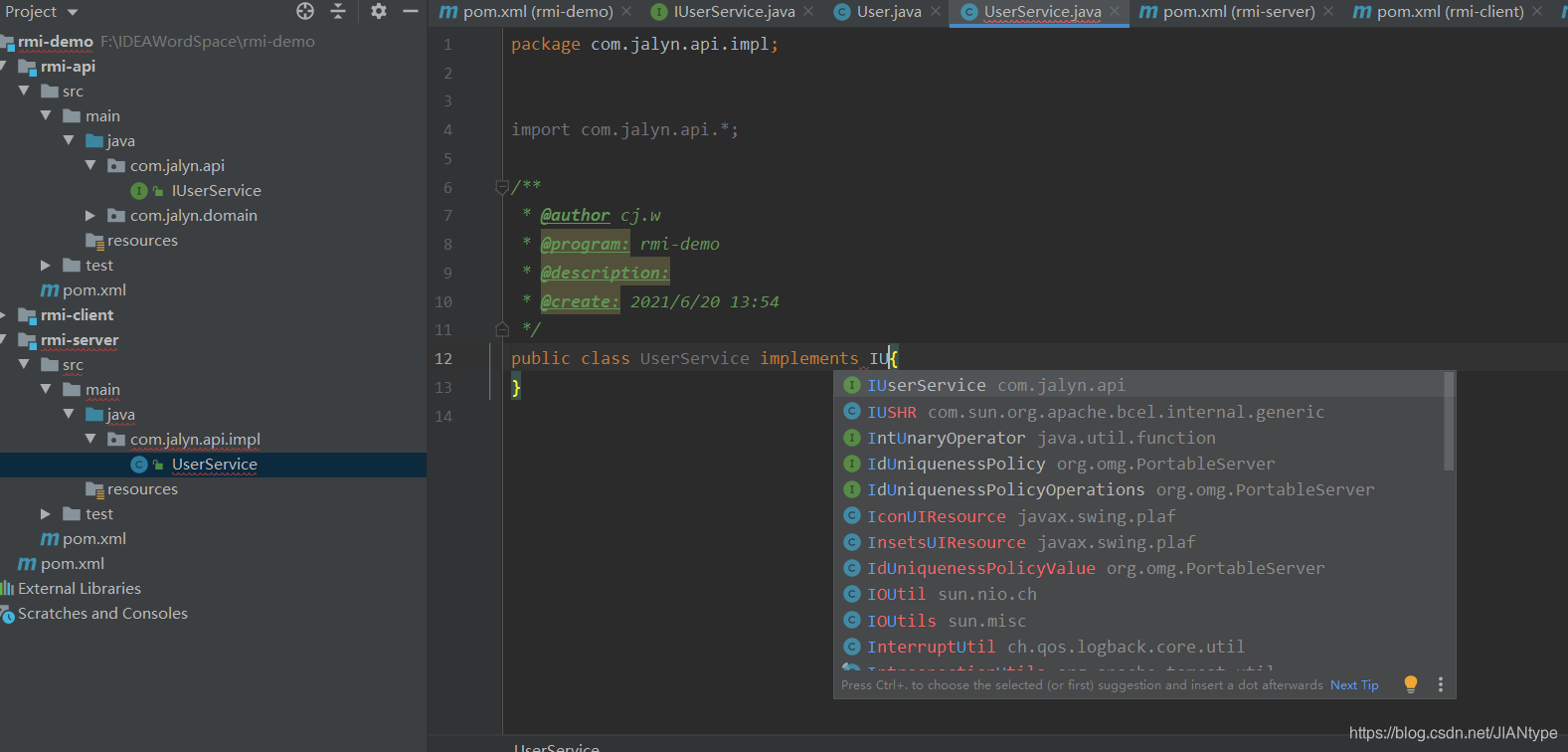Choose IdUniquenessPolicyOperations completion suggestion
This screenshot has width=1568, height=752.
click(x=1138, y=489)
